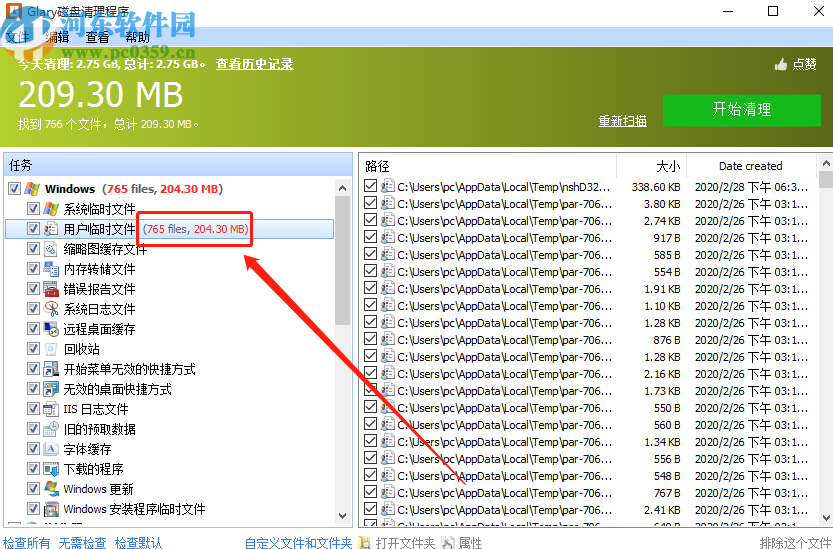
Task: Select file row sized 767 B
Action: click(x=587, y=493)
